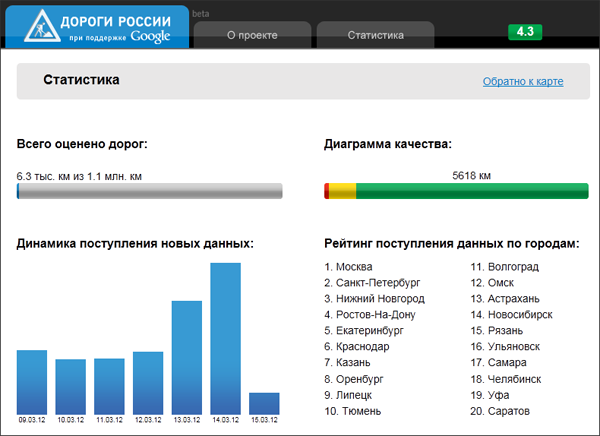Click city entry 11. Волгоград
600x436 pixels.
coord(504,267)
